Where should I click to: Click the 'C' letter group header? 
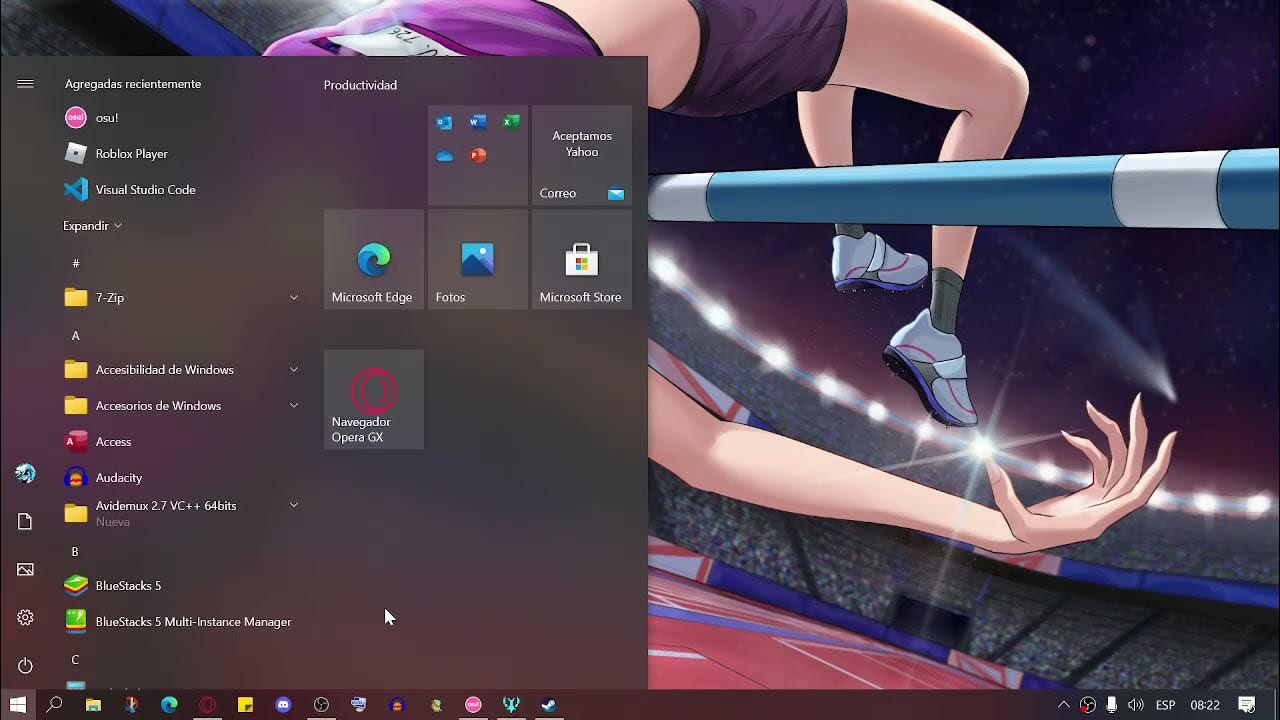tap(75, 660)
